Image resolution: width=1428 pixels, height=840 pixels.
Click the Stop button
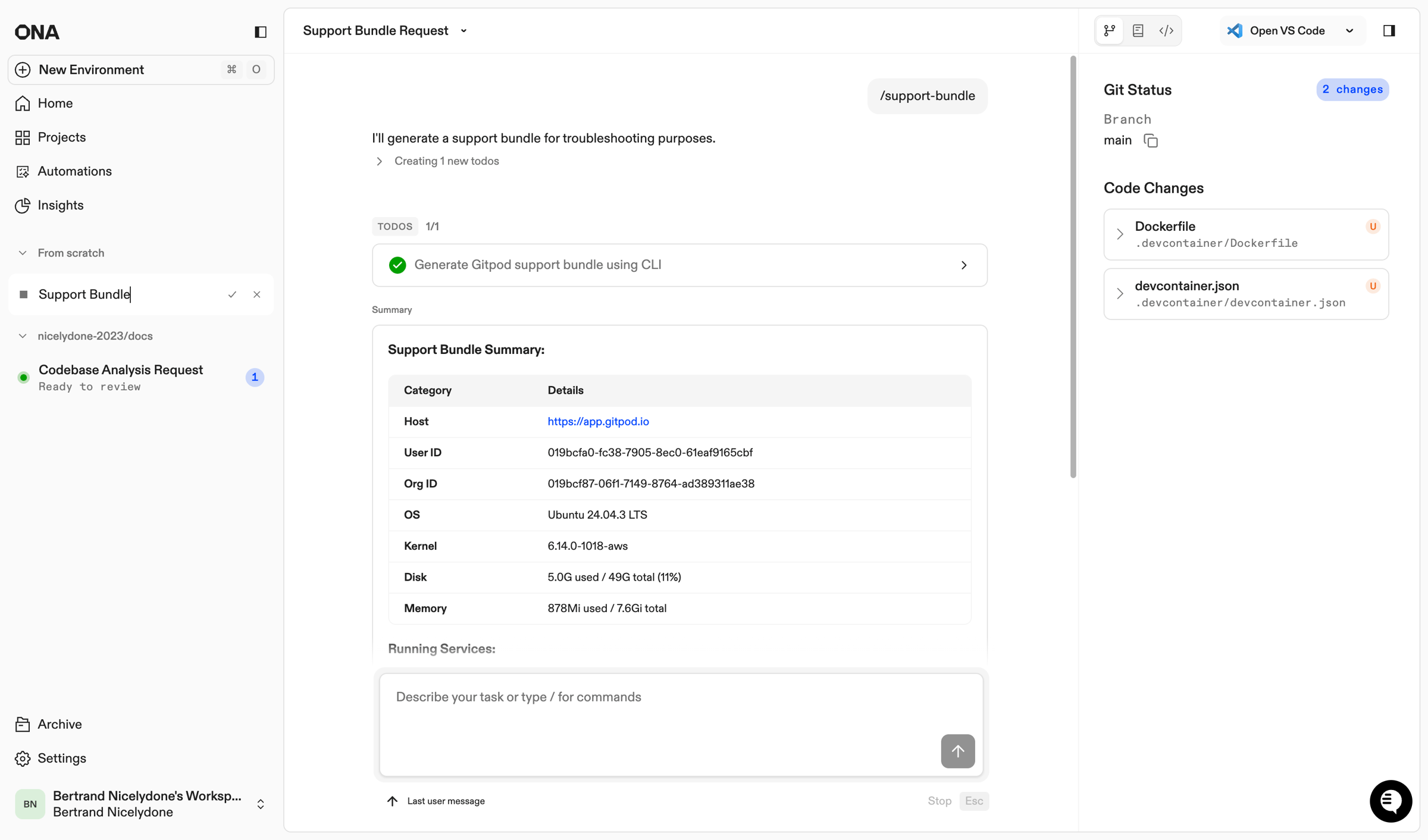[940, 801]
